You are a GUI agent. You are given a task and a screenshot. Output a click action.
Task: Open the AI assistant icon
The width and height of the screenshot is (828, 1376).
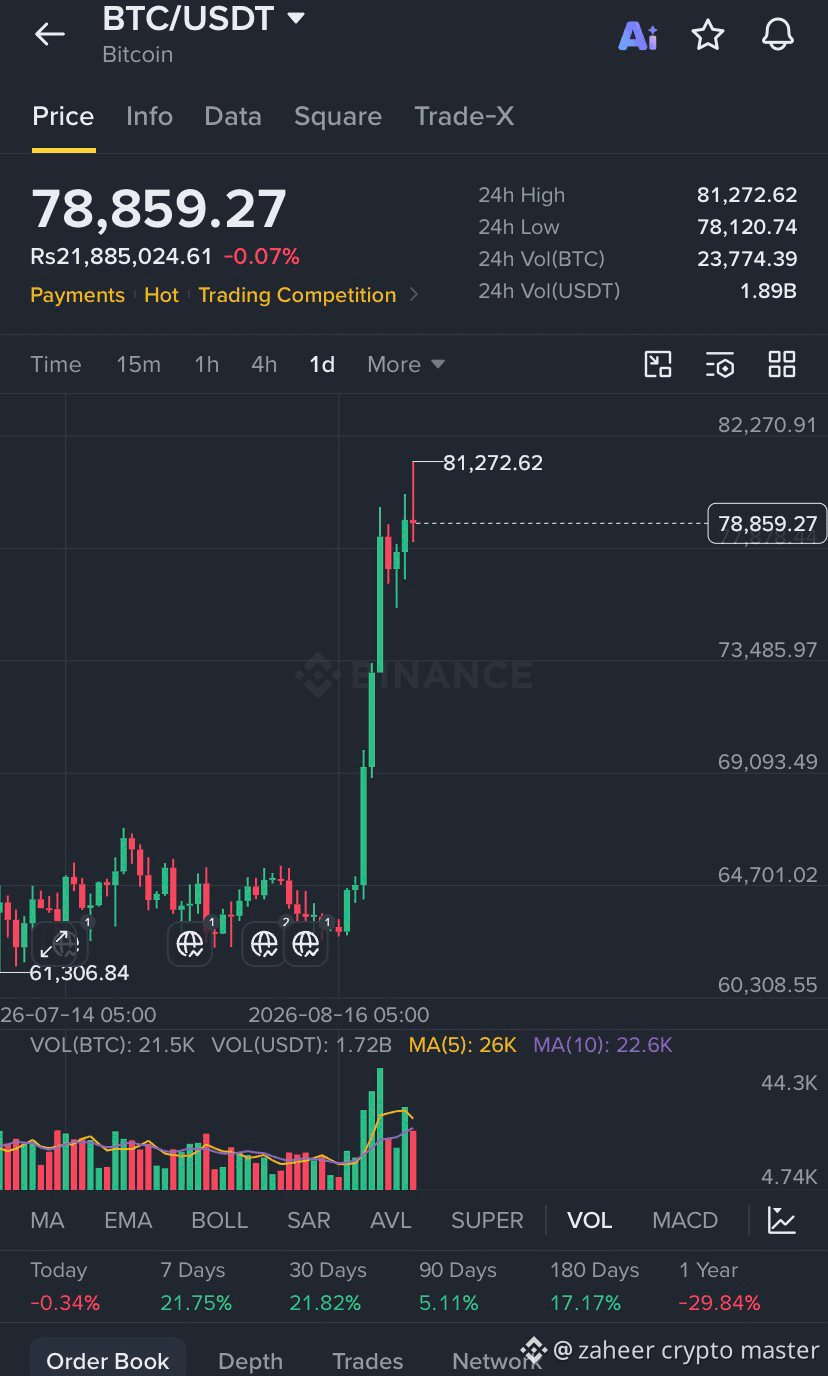[638, 36]
